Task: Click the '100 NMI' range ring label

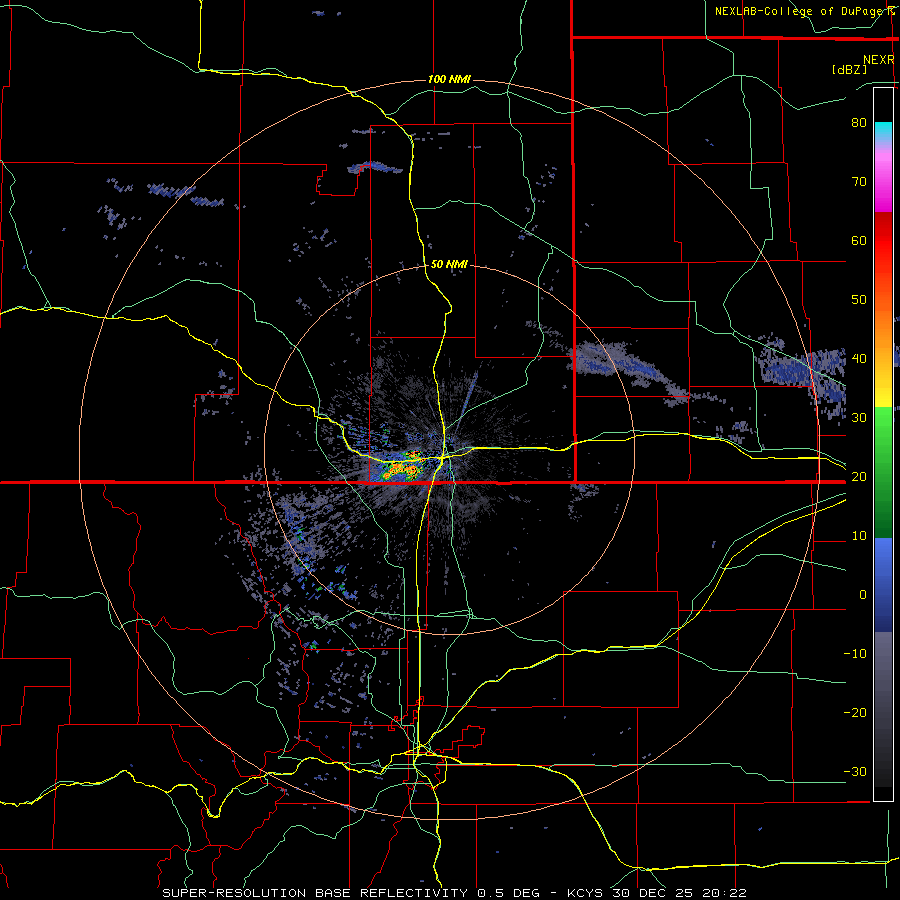Action: tap(449, 79)
